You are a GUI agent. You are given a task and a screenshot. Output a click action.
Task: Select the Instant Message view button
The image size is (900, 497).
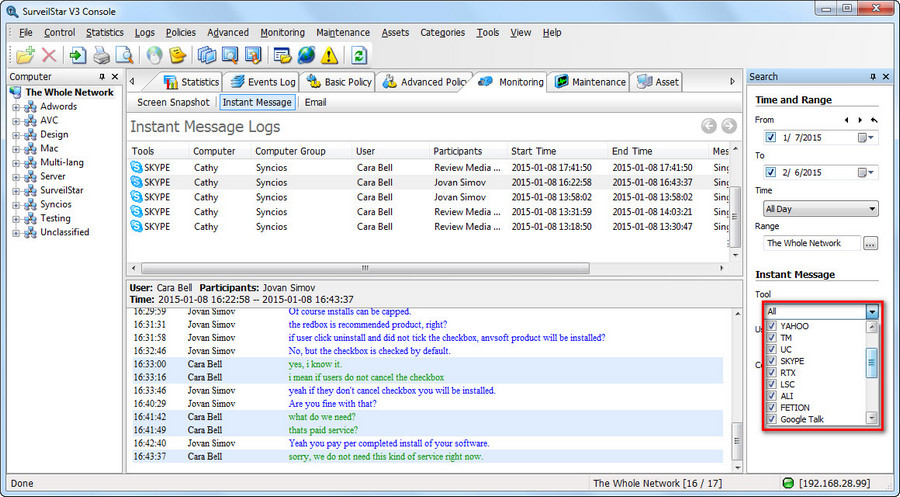point(257,102)
